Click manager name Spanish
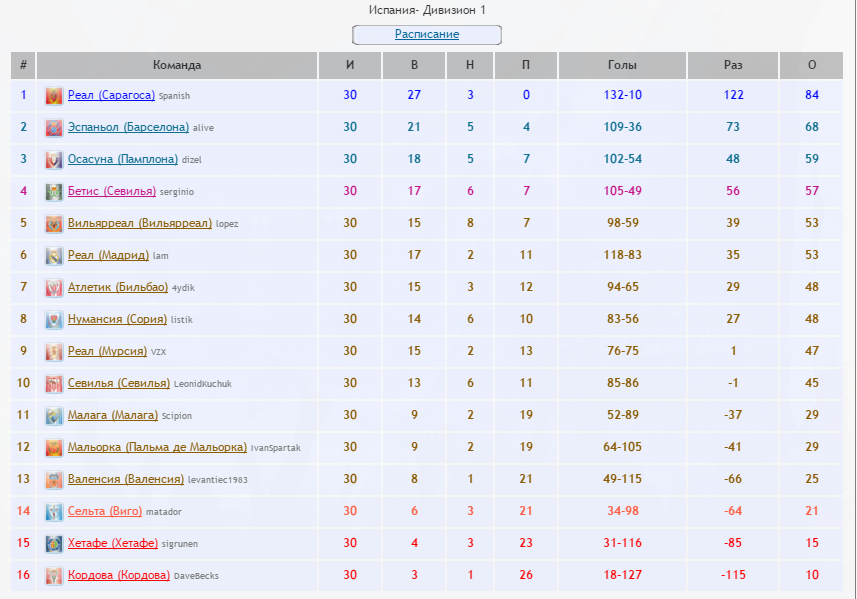The height and width of the screenshot is (599, 857). pos(174,96)
